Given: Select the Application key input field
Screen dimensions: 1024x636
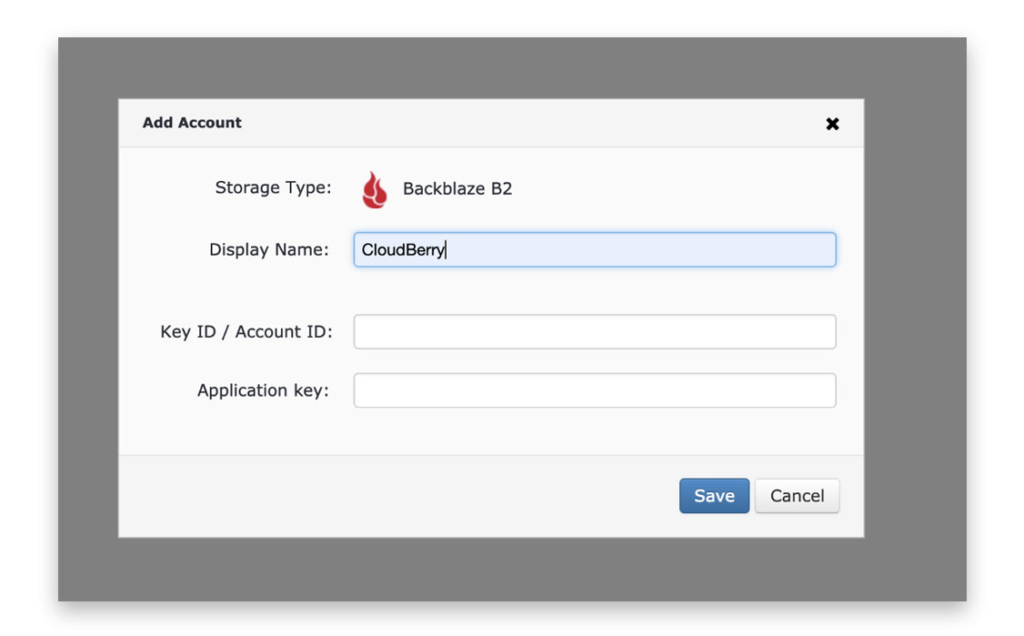Looking at the screenshot, I should [x=594, y=390].
